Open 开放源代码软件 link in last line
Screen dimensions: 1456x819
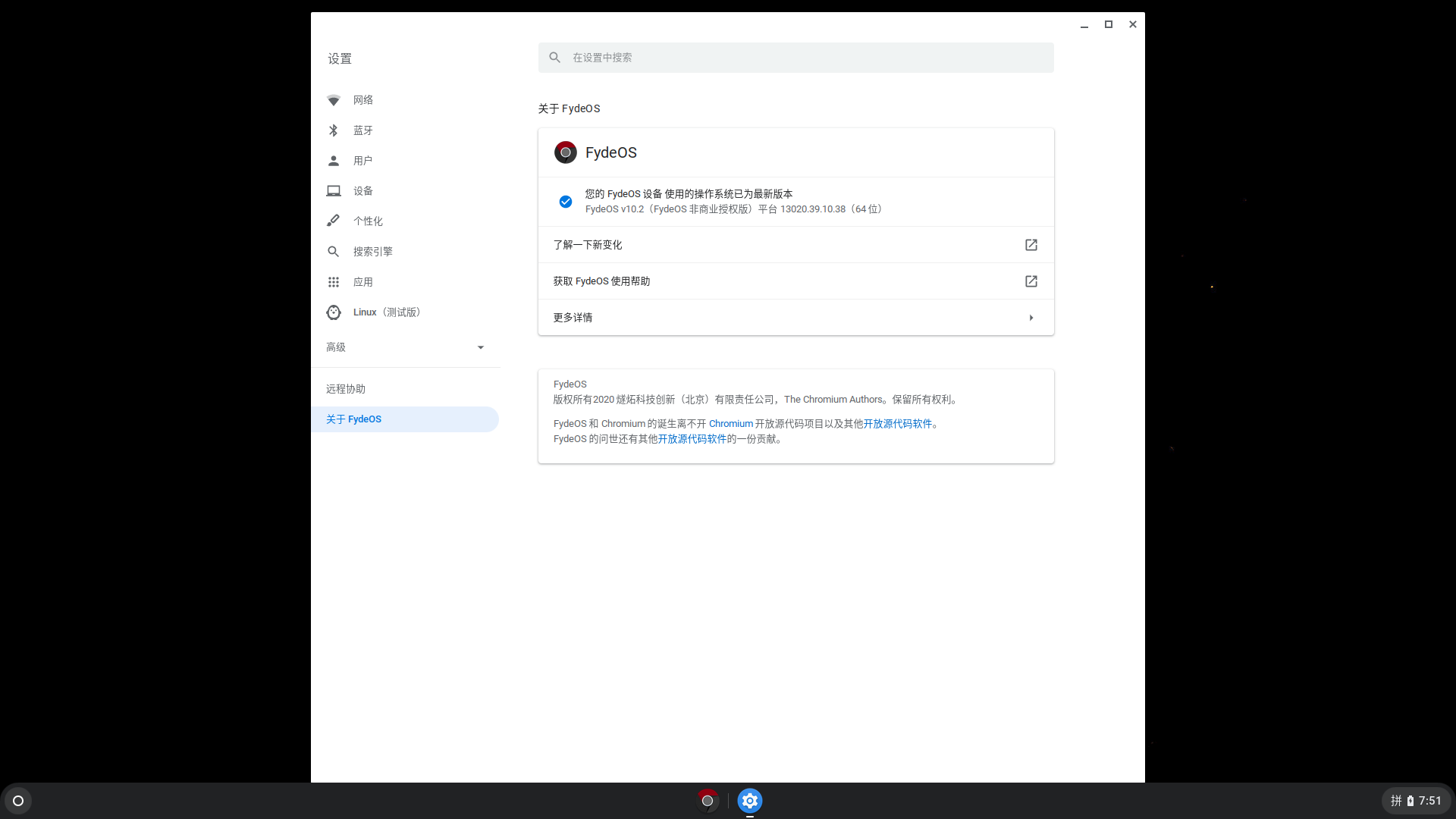[x=692, y=439]
